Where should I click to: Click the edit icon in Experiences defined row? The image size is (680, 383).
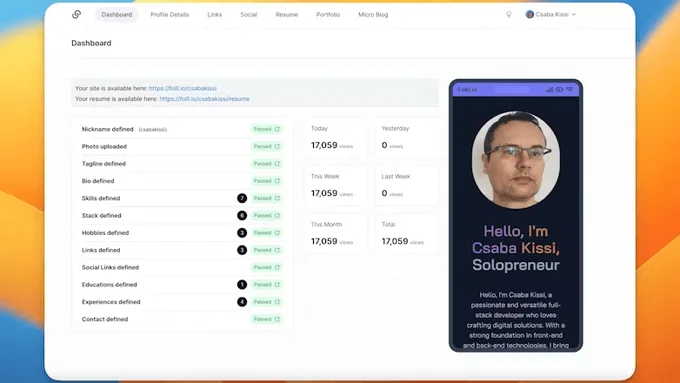(278, 302)
